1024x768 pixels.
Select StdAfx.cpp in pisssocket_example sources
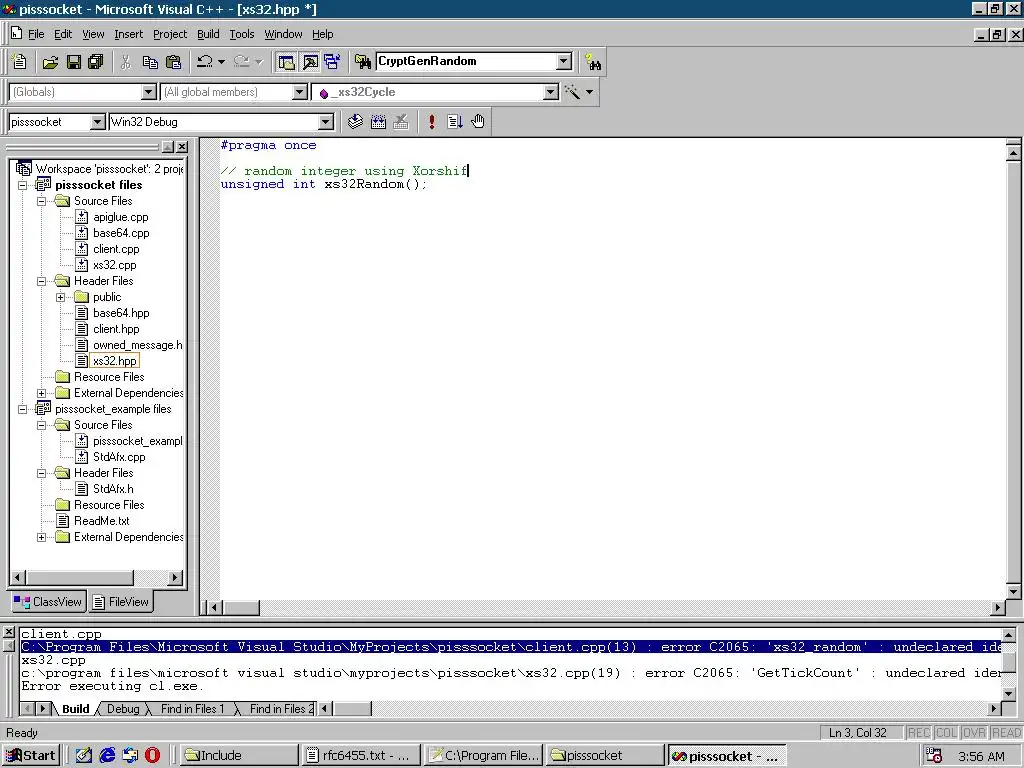pos(119,456)
